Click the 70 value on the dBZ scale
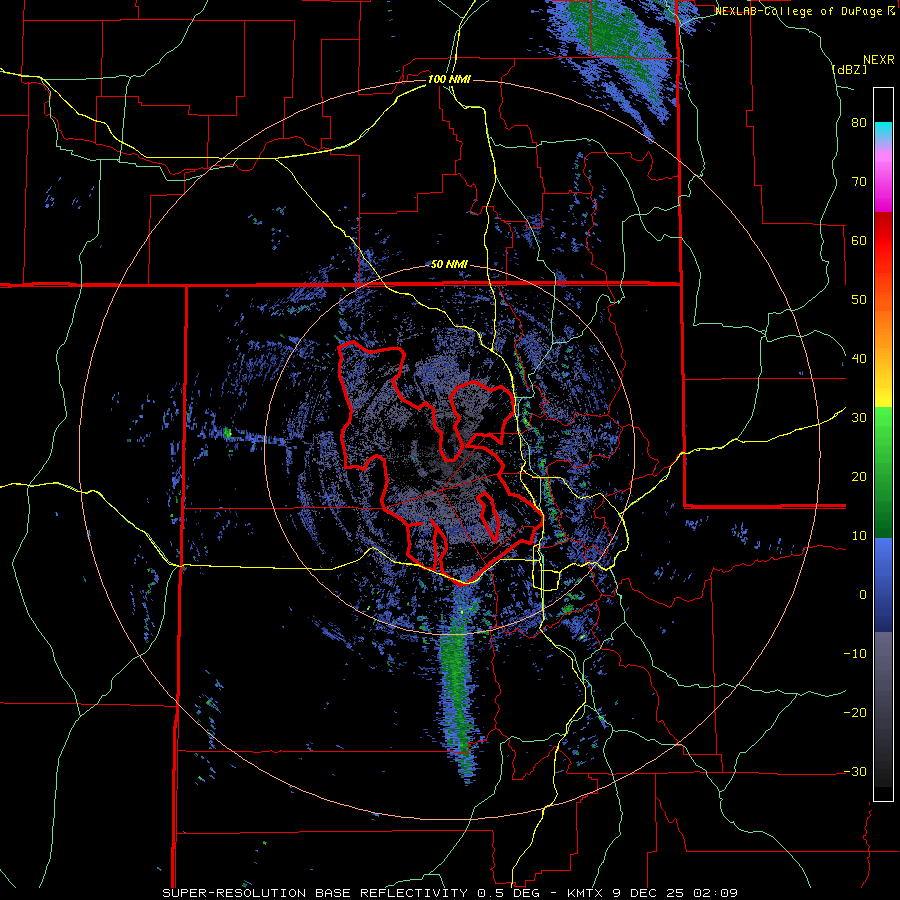 pos(859,182)
